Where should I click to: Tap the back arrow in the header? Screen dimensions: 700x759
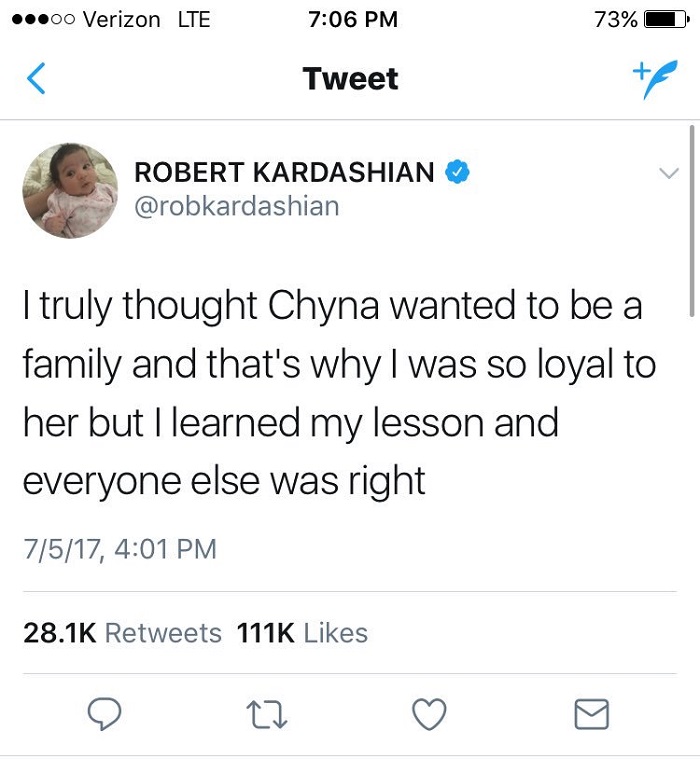[x=36, y=79]
